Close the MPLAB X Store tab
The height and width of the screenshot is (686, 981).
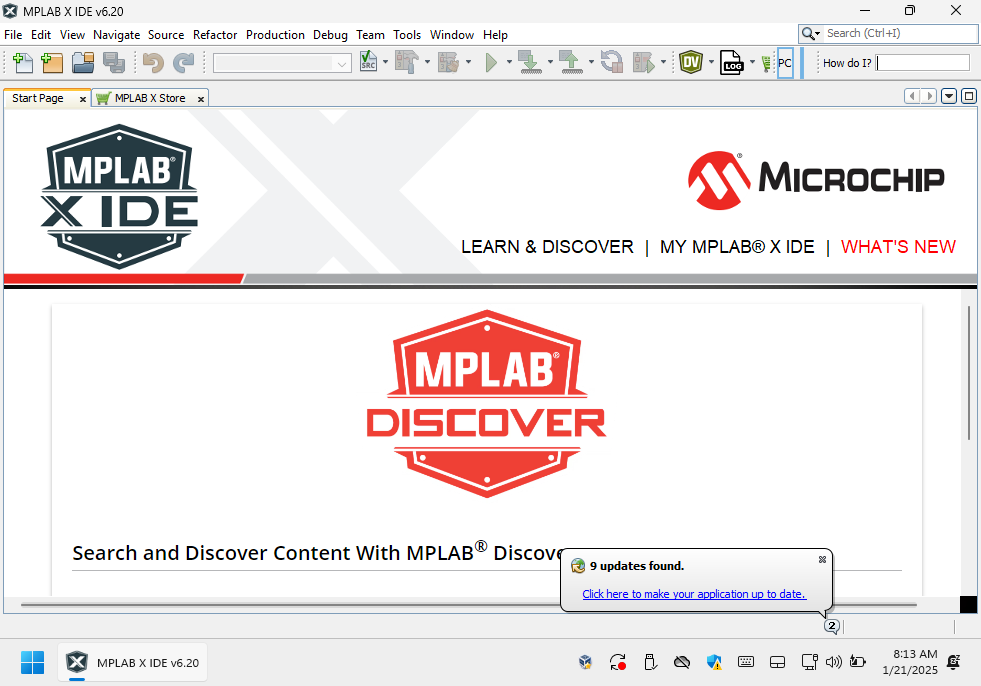coord(201,99)
